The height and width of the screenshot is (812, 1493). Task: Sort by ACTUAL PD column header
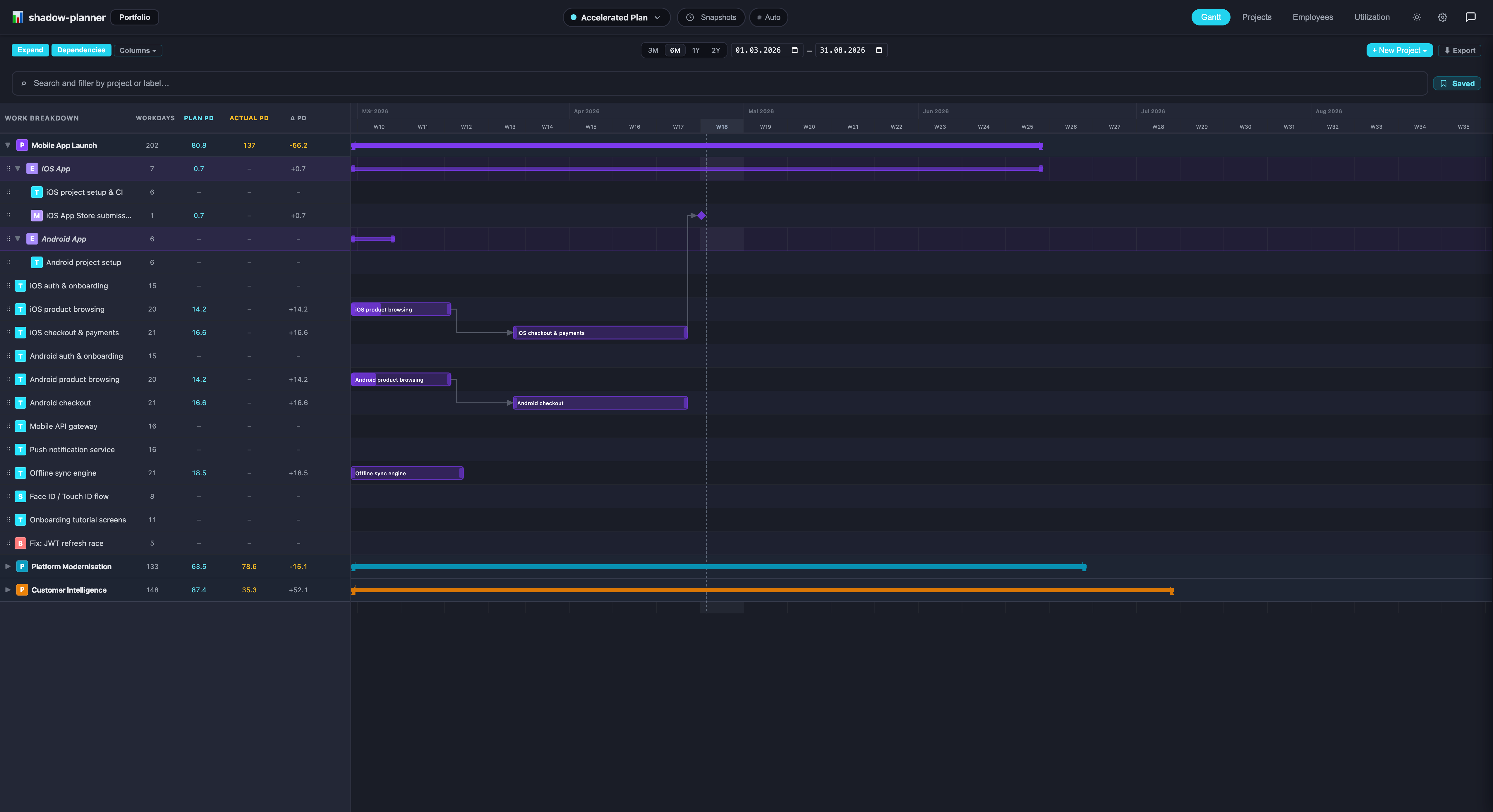pyautogui.click(x=249, y=118)
